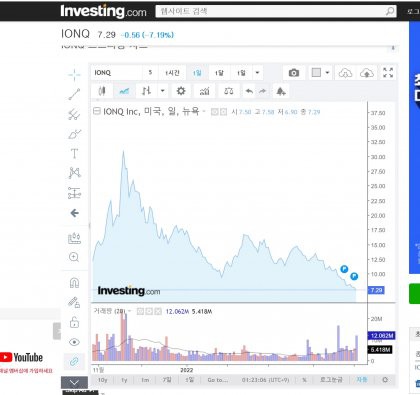Open the Go to... date button

point(218,380)
